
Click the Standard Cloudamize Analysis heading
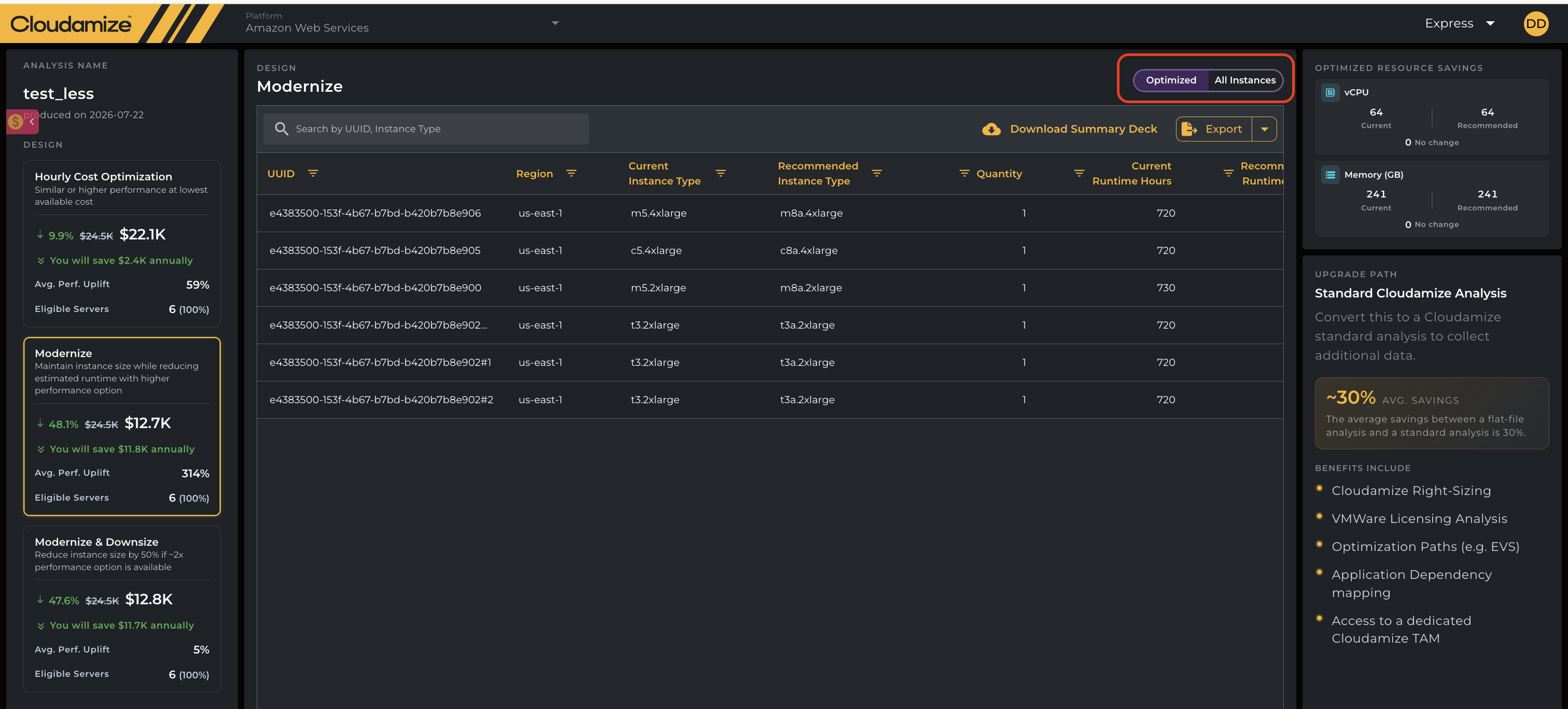click(x=1410, y=293)
